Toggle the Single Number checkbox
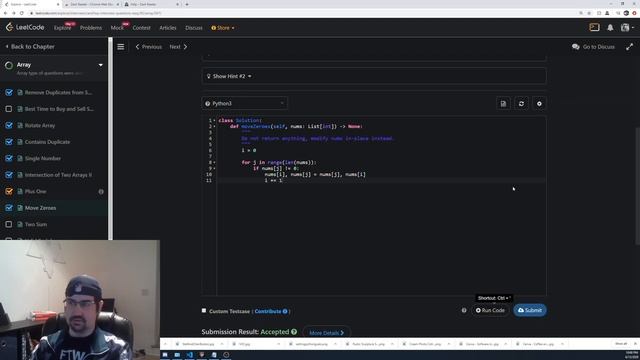 tap(9, 158)
